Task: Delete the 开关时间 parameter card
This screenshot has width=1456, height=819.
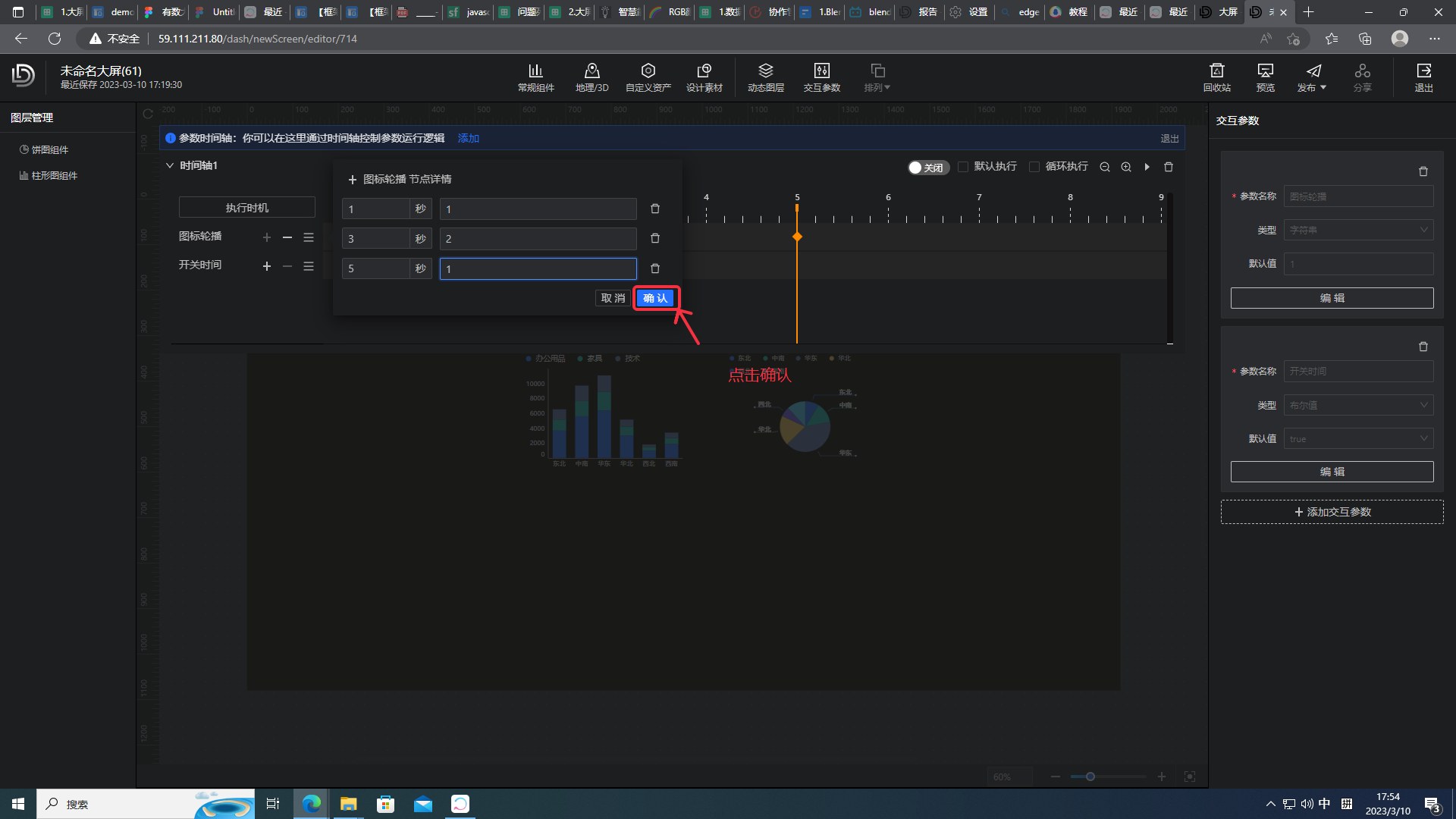Action: click(1423, 347)
